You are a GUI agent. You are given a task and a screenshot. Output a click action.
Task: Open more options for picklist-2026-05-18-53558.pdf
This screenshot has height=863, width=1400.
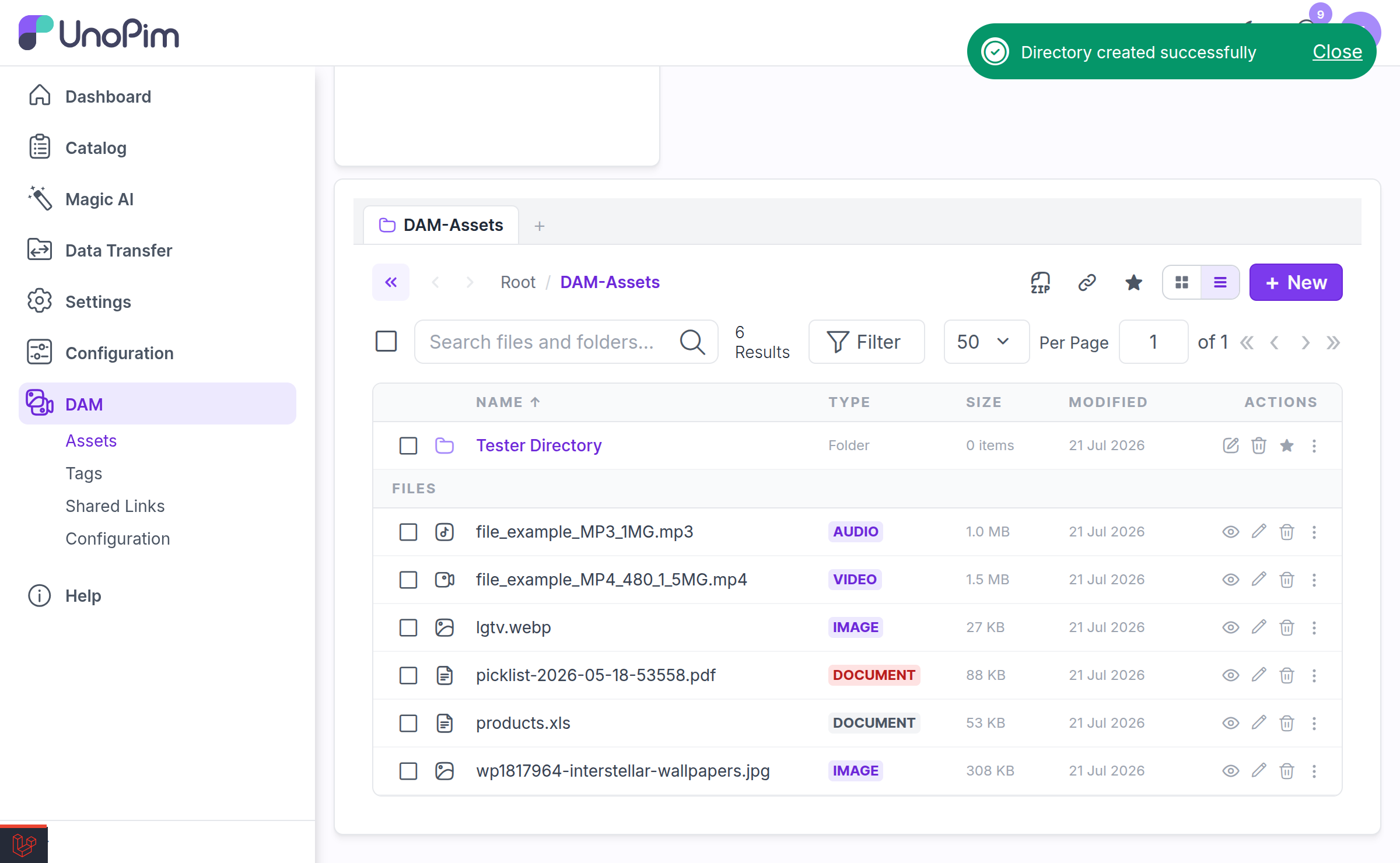(1314, 675)
